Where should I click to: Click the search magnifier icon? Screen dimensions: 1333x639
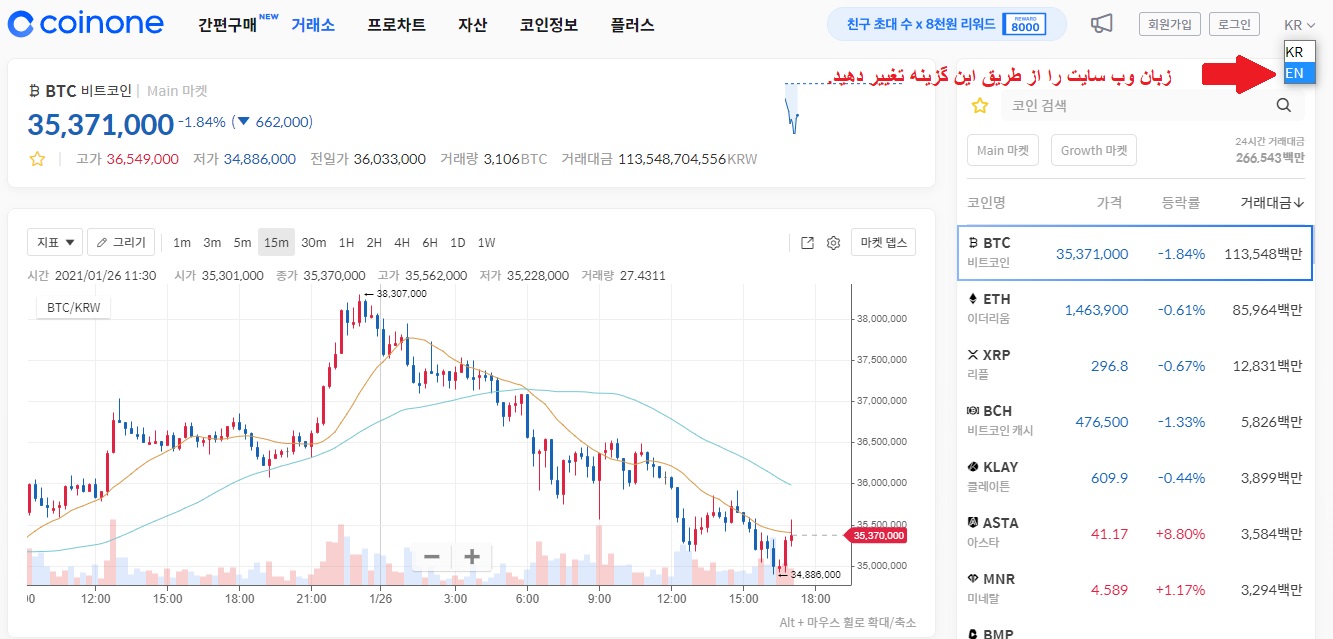1283,106
